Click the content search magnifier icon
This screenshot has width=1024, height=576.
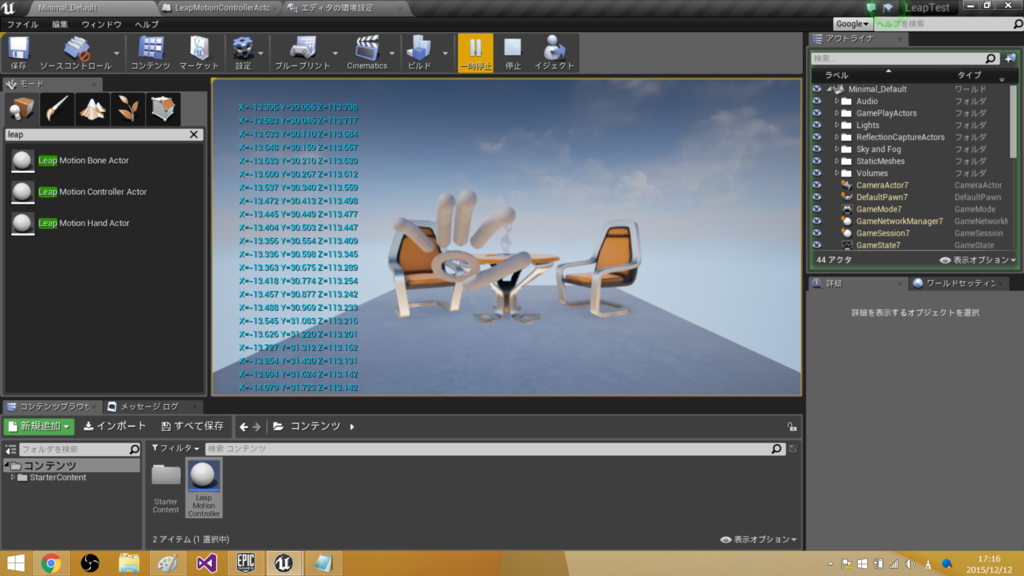[776, 449]
